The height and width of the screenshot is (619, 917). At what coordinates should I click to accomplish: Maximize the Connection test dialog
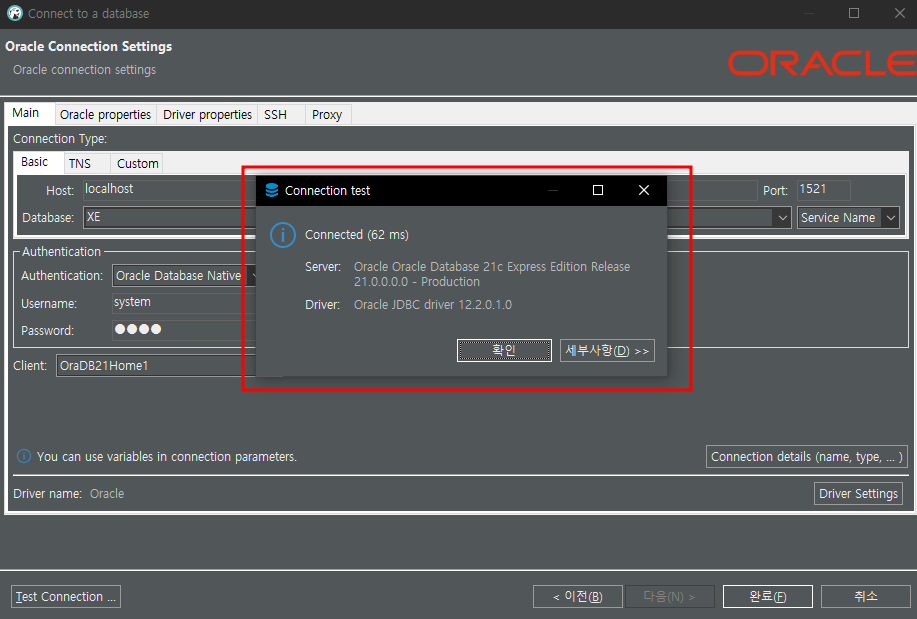click(x=598, y=190)
